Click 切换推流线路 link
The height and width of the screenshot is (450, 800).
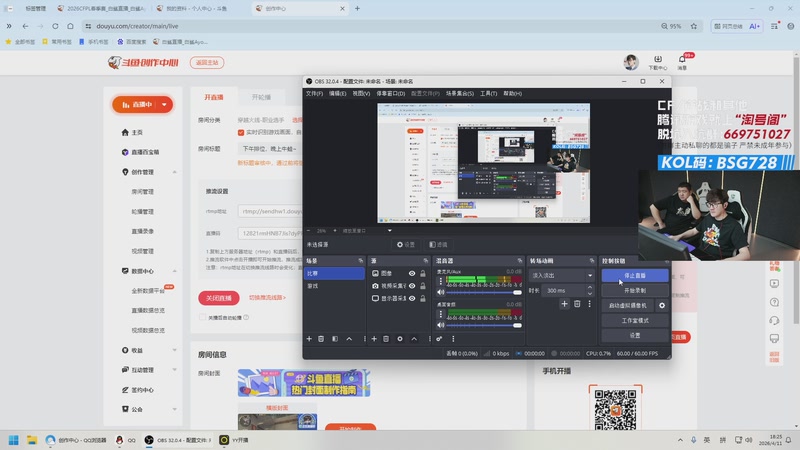[x=267, y=297]
